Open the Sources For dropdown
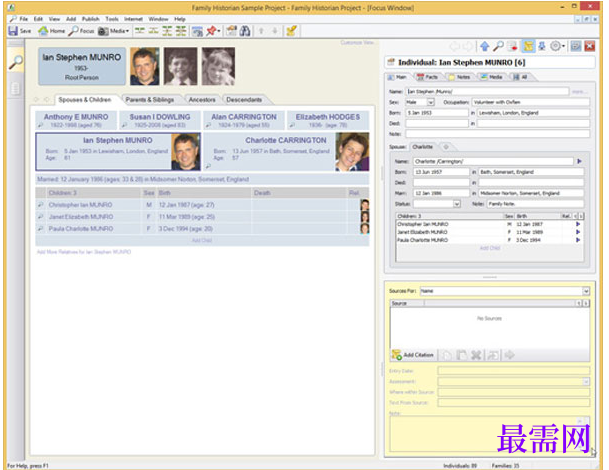The height and width of the screenshot is (470, 609). click(586, 291)
